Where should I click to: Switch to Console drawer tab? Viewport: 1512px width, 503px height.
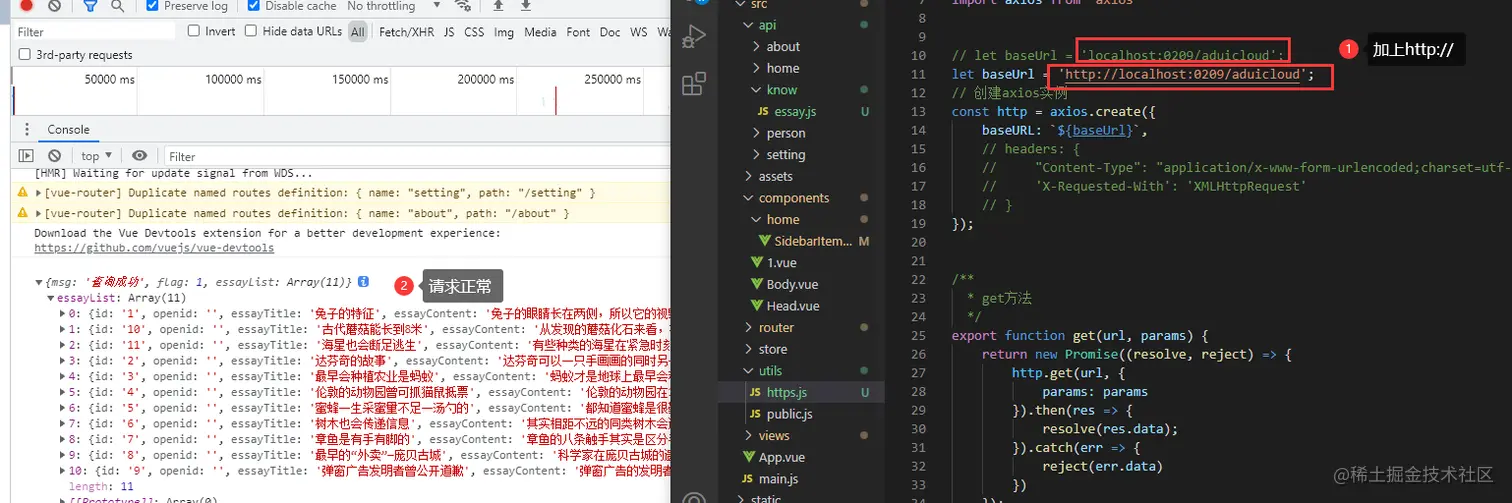68,130
